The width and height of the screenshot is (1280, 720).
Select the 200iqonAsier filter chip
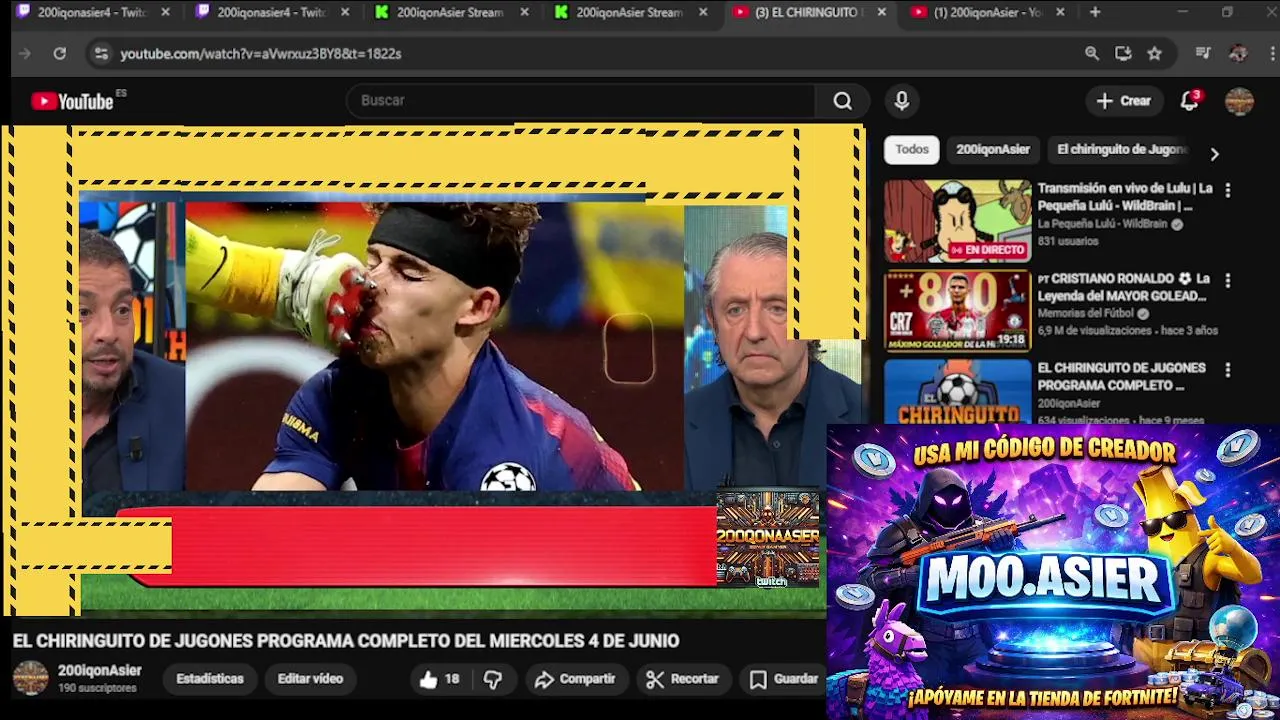coord(993,149)
